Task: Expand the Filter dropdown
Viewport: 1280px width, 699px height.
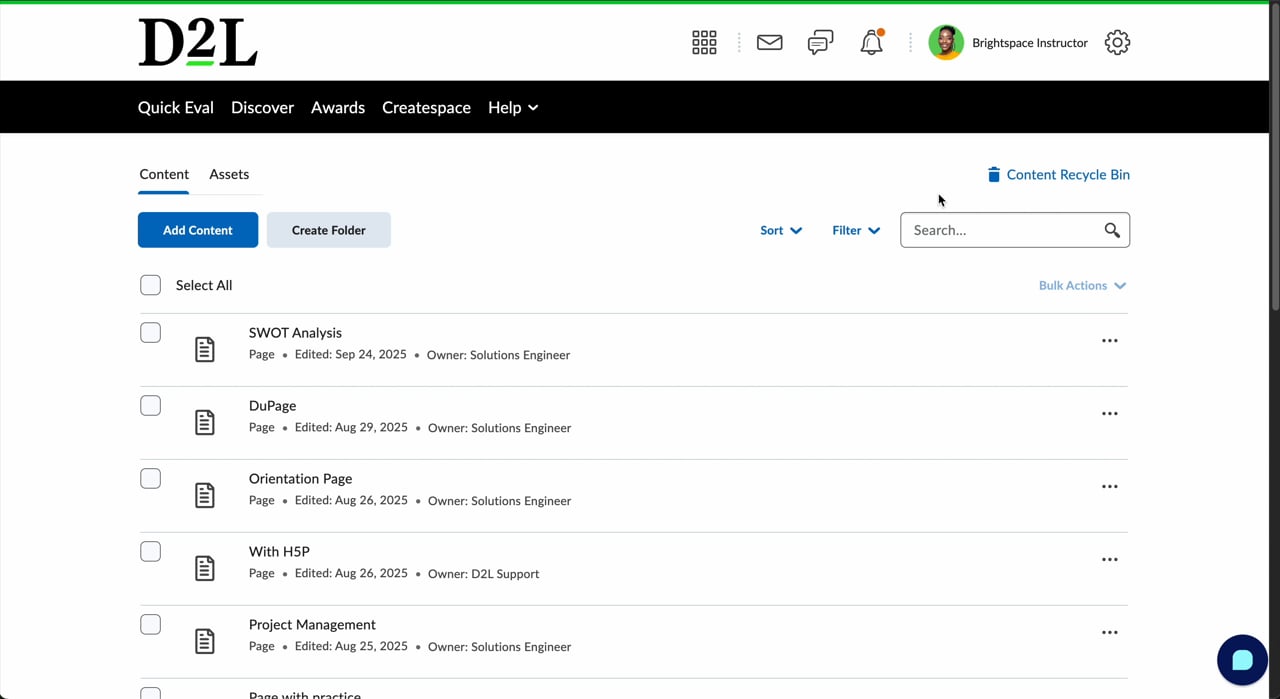Action: (856, 230)
